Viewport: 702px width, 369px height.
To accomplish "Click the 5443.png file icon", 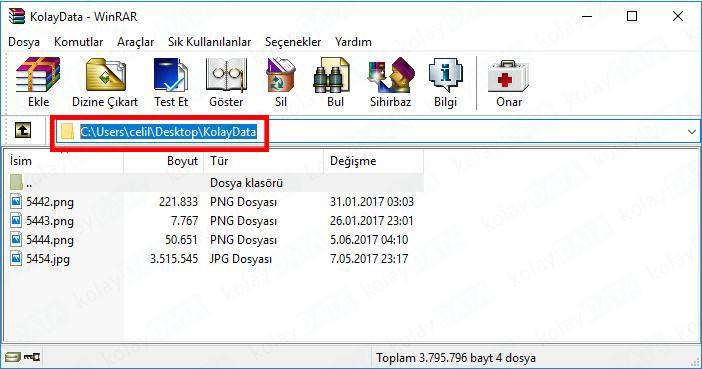I will 16,220.
